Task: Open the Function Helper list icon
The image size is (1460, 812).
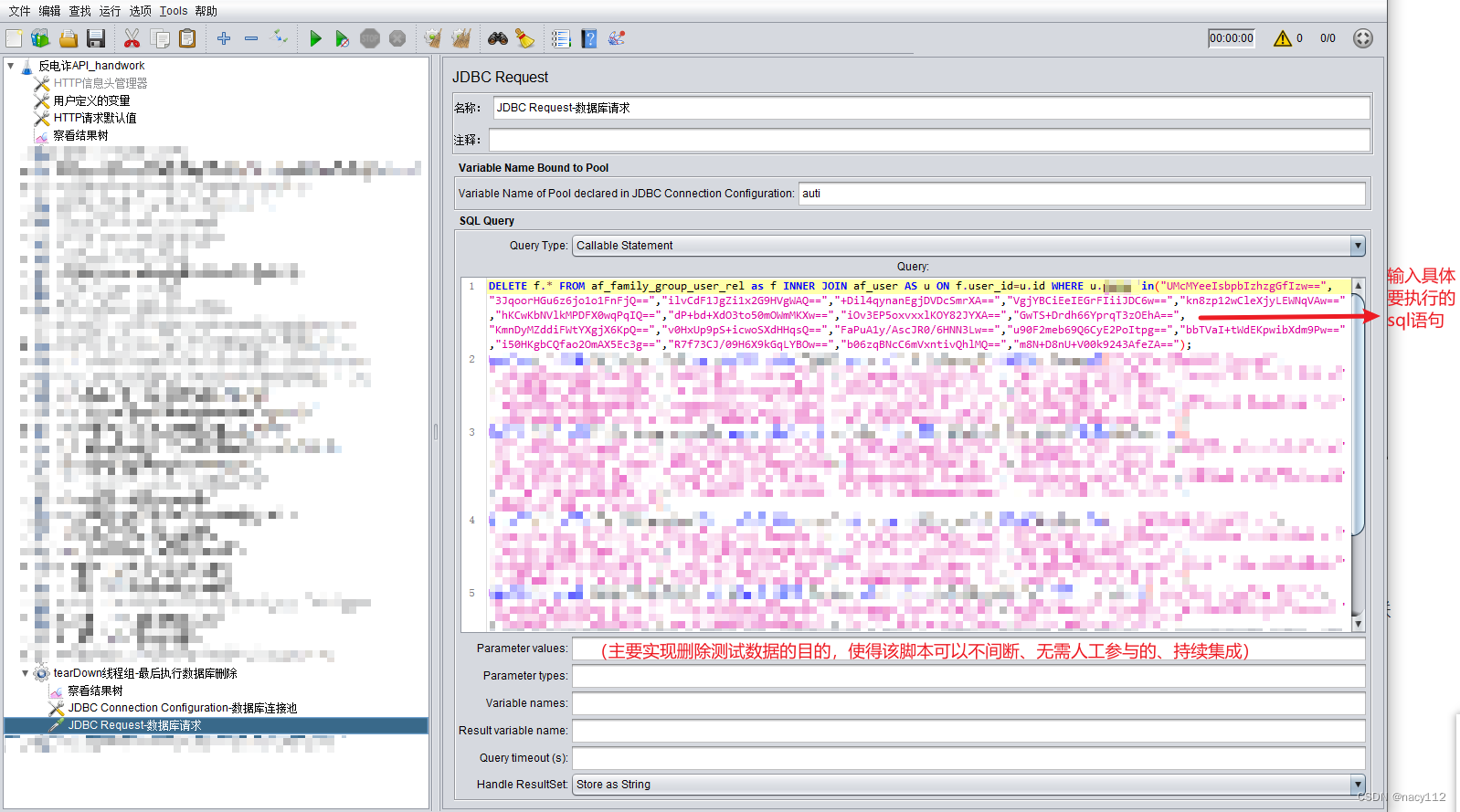Action: pyautogui.click(x=561, y=38)
